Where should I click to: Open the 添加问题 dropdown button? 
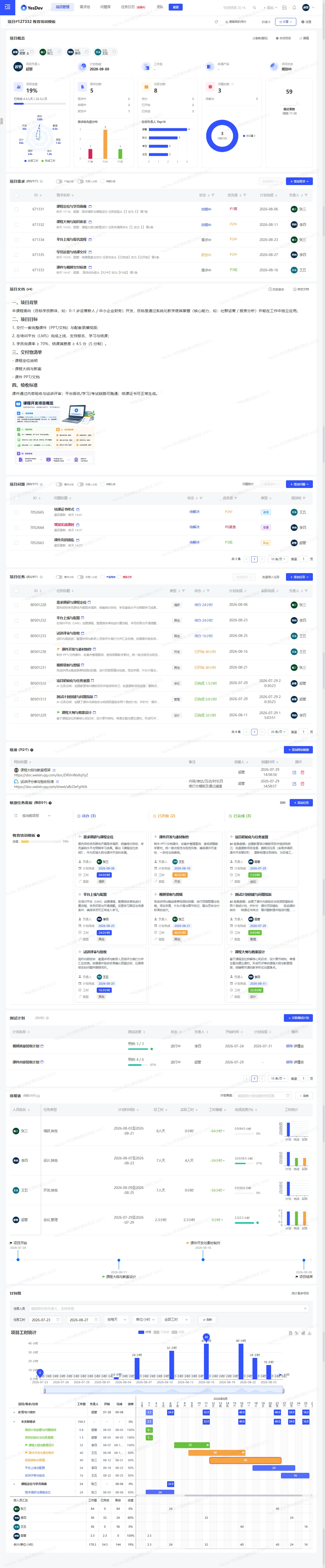point(299,485)
